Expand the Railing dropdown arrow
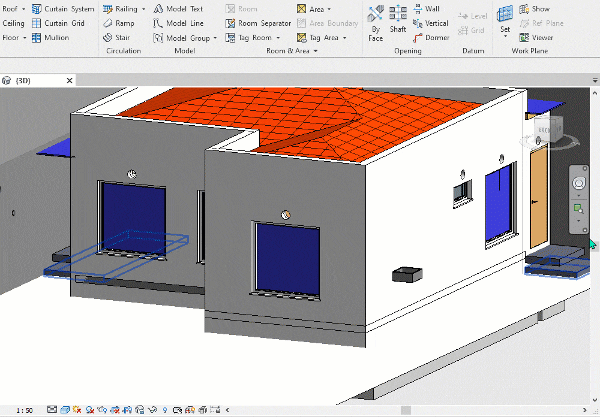Image resolution: width=600 pixels, height=417 pixels. [x=143, y=9]
